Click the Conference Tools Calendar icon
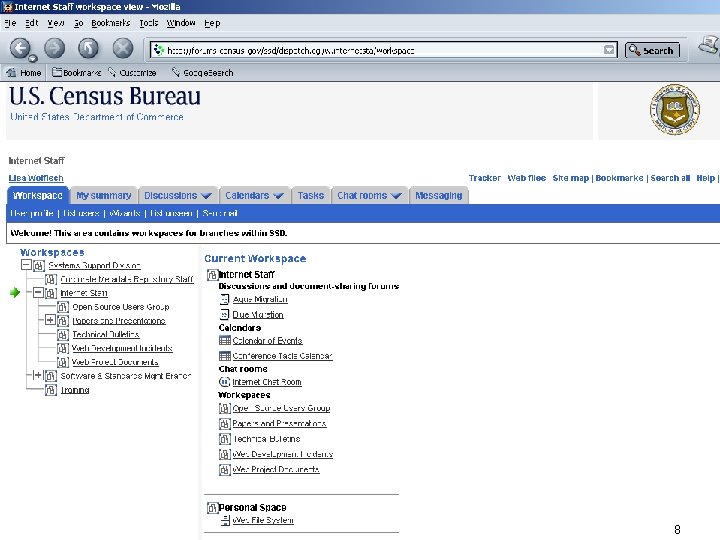This screenshot has width=720, height=540. pyautogui.click(x=225, y=356)
